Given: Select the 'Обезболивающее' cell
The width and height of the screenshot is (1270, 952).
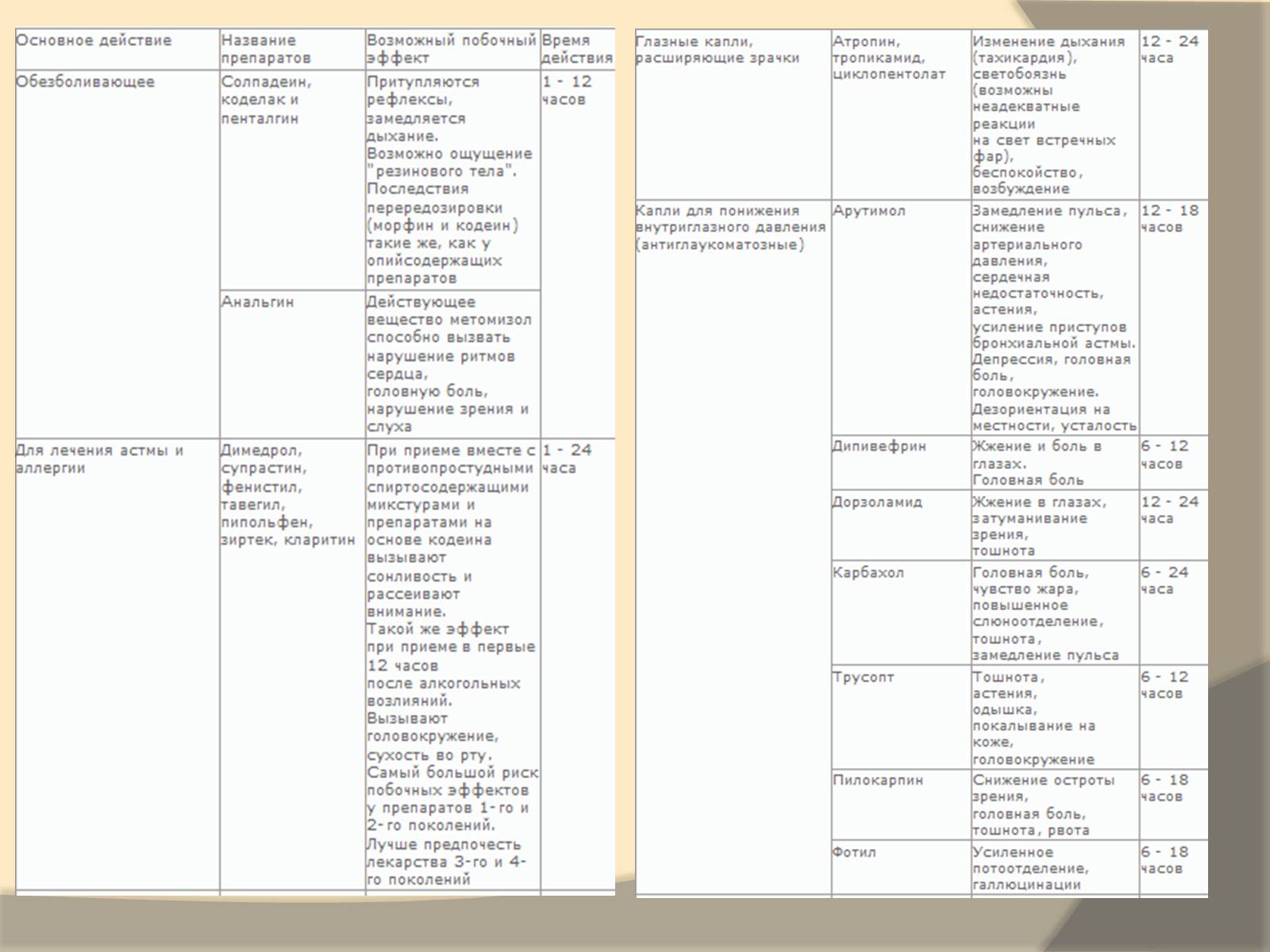Looking at the screenshot, I should 117,253.
